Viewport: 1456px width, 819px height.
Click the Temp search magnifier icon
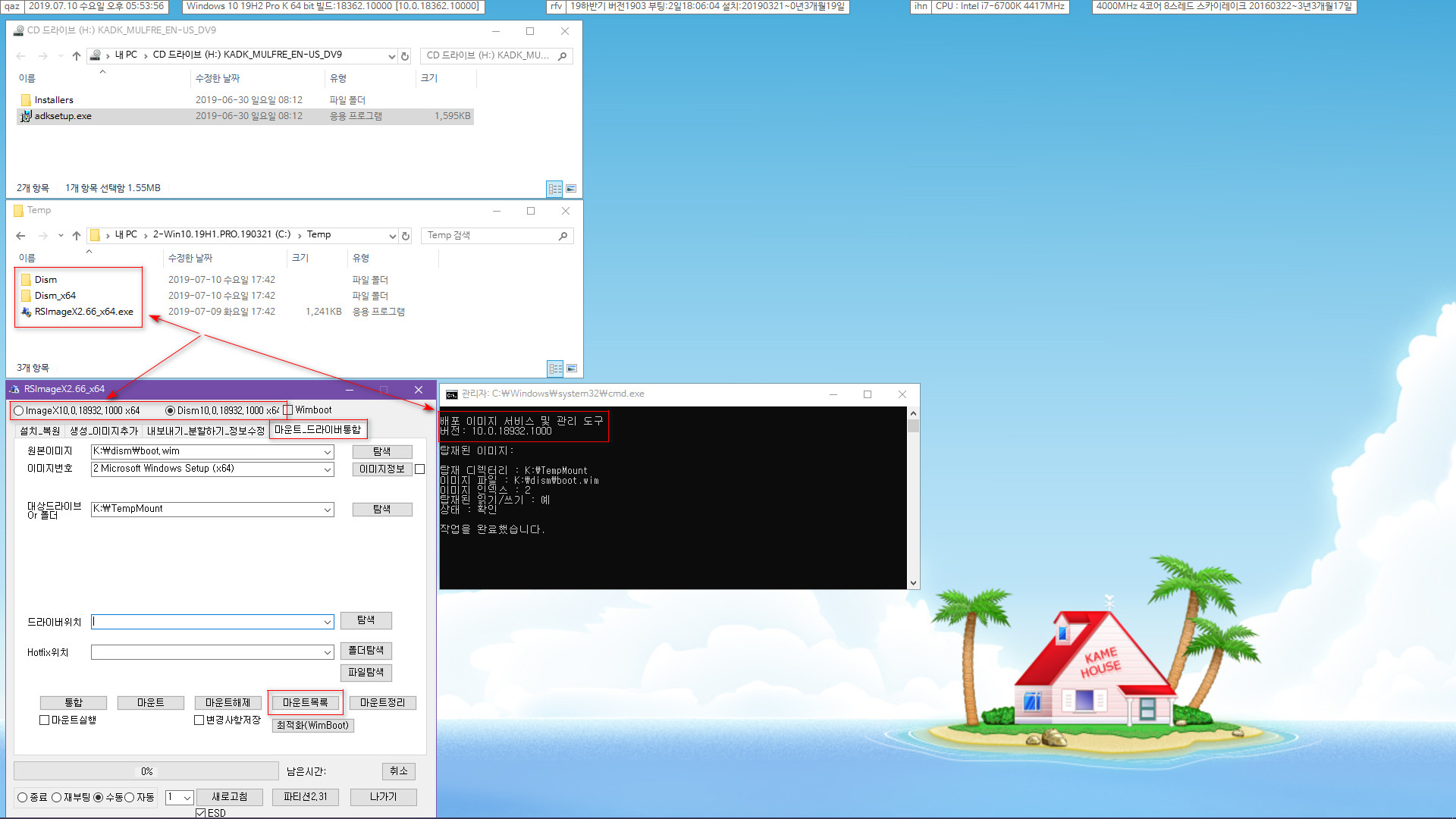(563, 236)
